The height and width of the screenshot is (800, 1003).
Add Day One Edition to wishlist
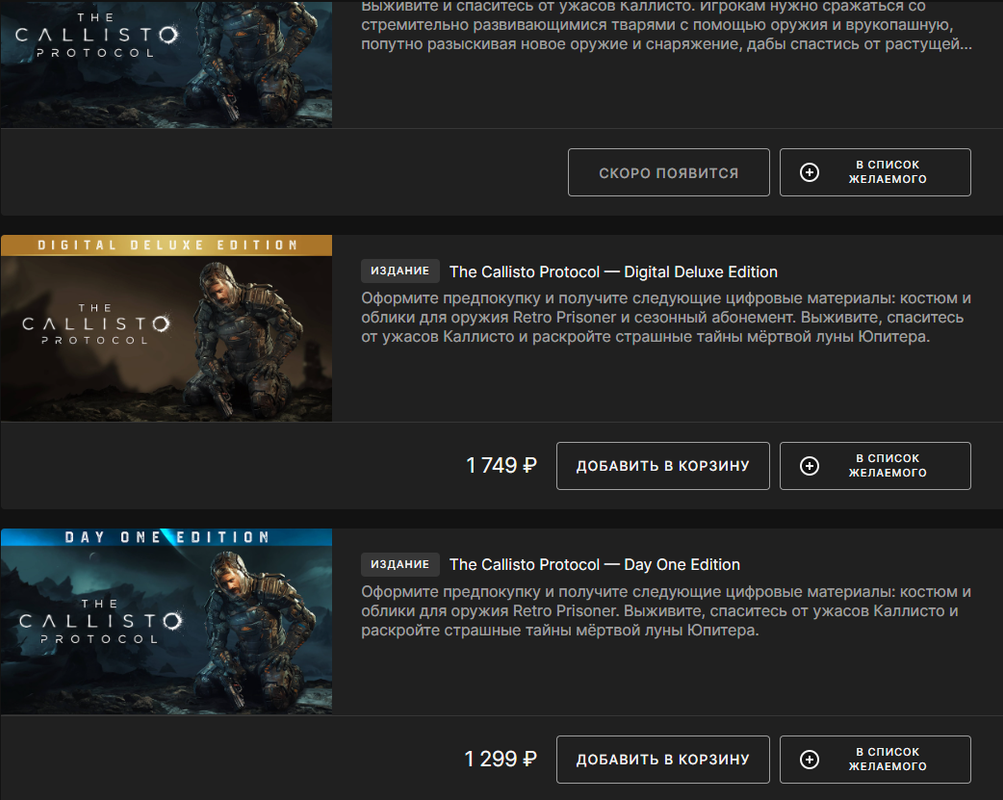click(x=875, y=760)
